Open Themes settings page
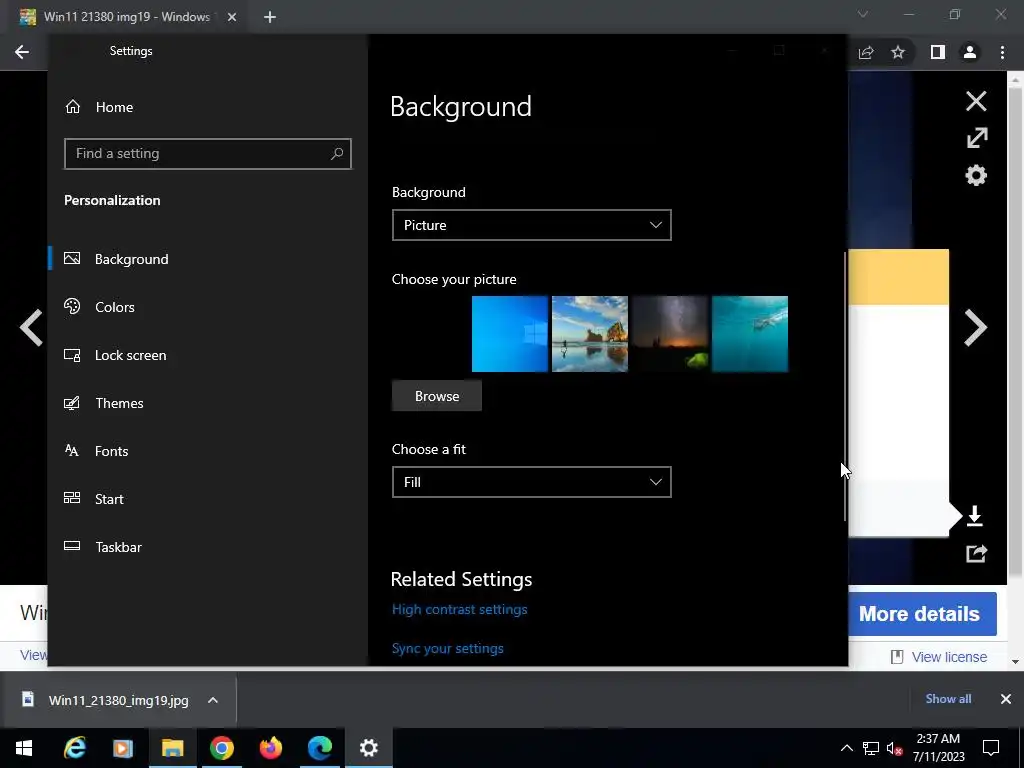 (x=119, y=403)
